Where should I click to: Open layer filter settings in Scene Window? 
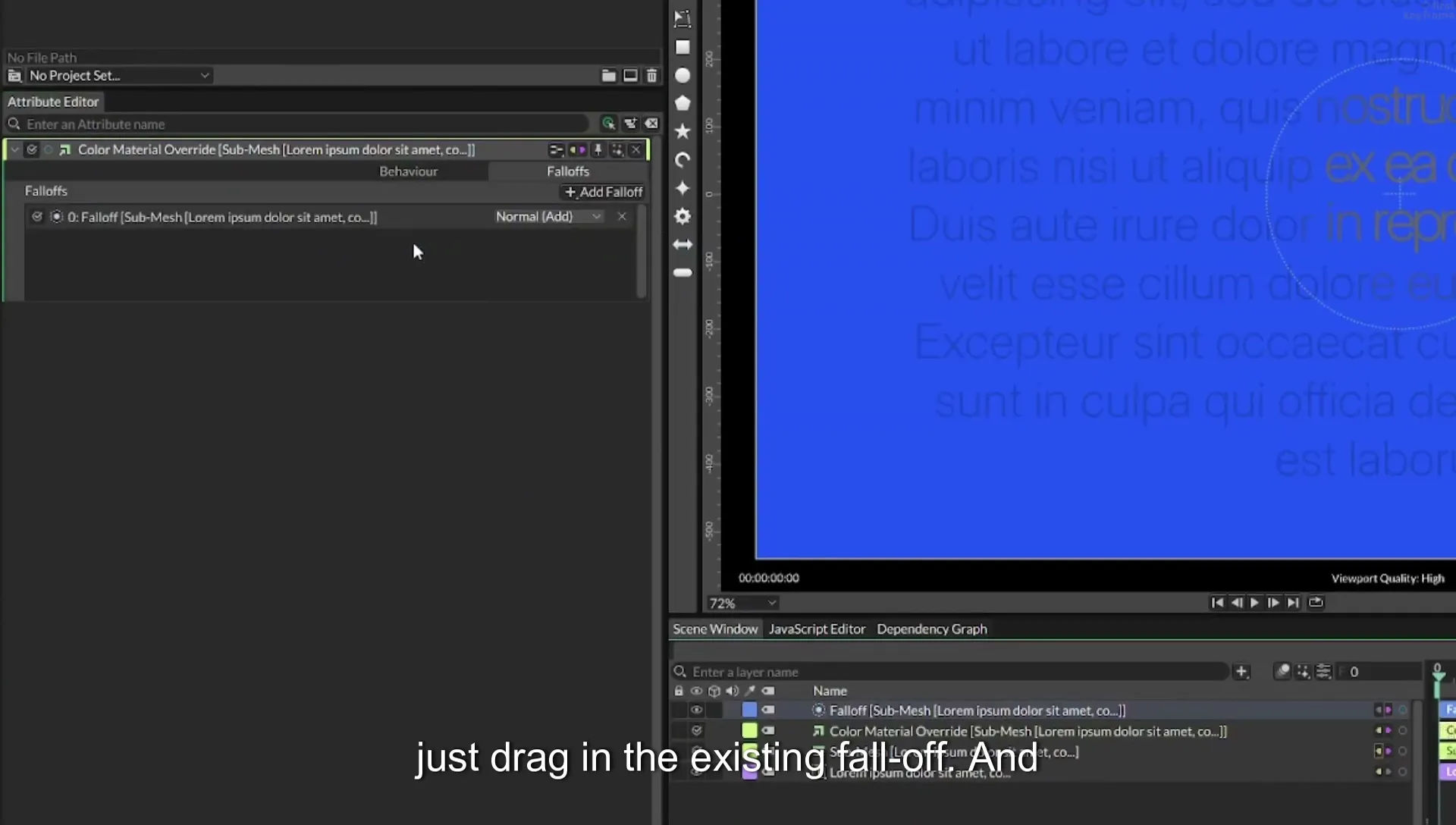click(1323, 672)
